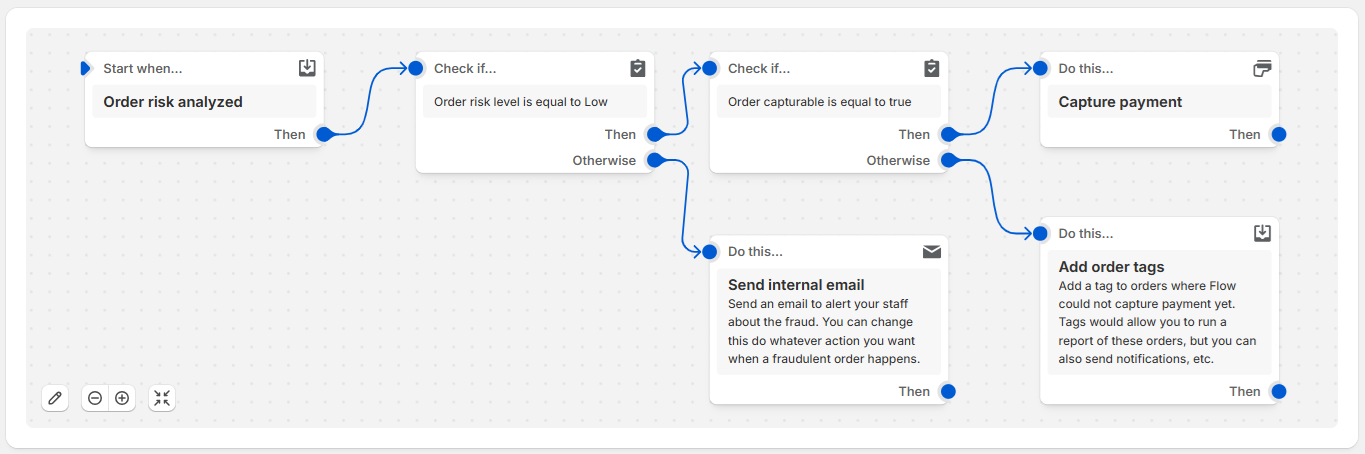Click Otherwise connector dot on Order risk level check
Image resolution: width=1365 pixels, height=454 pixels.
click(x=655, y=160)
